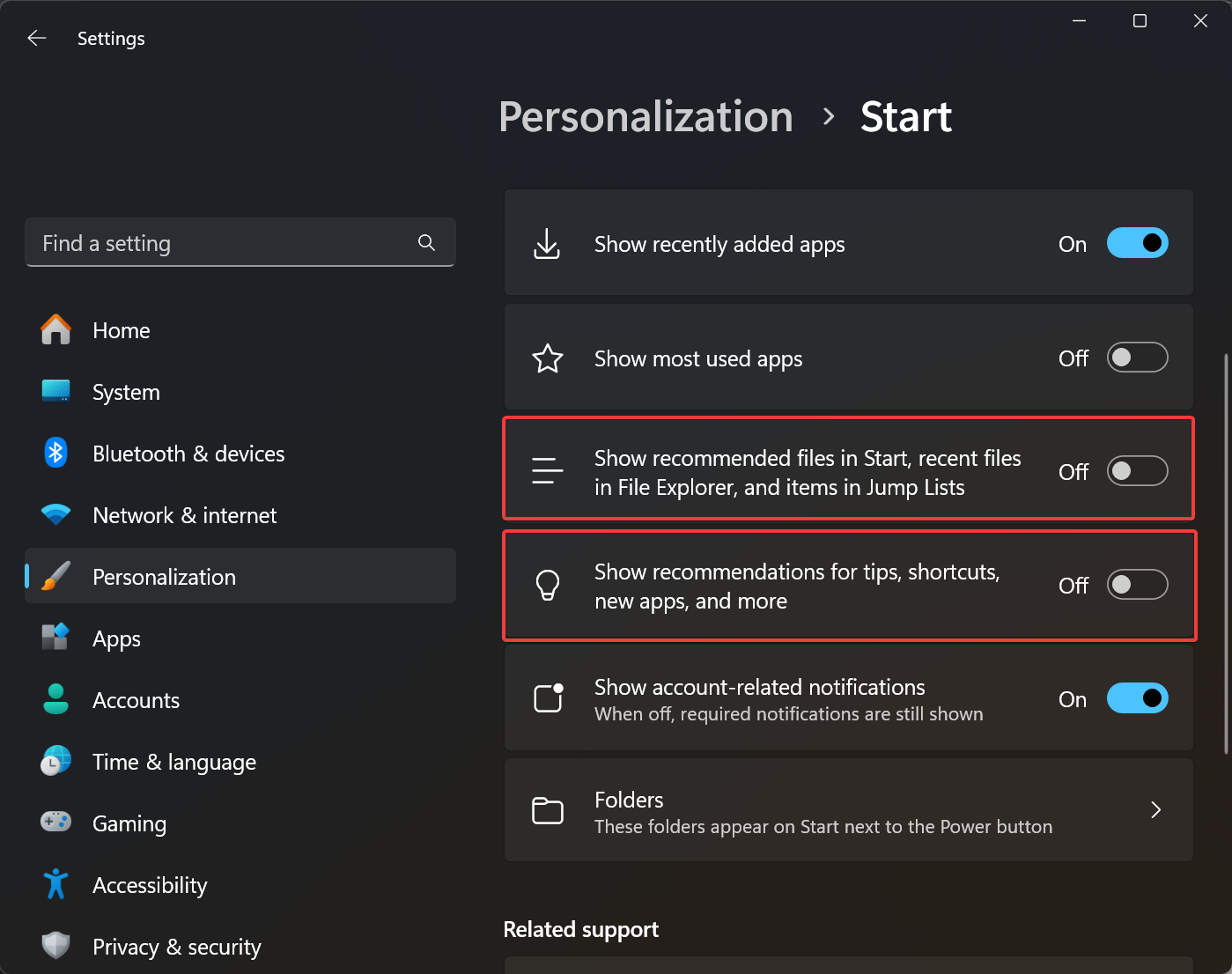The width and height of the screenshot is (1232, 974).
Task: Click the account notifications badge icon
Action: 549,697
